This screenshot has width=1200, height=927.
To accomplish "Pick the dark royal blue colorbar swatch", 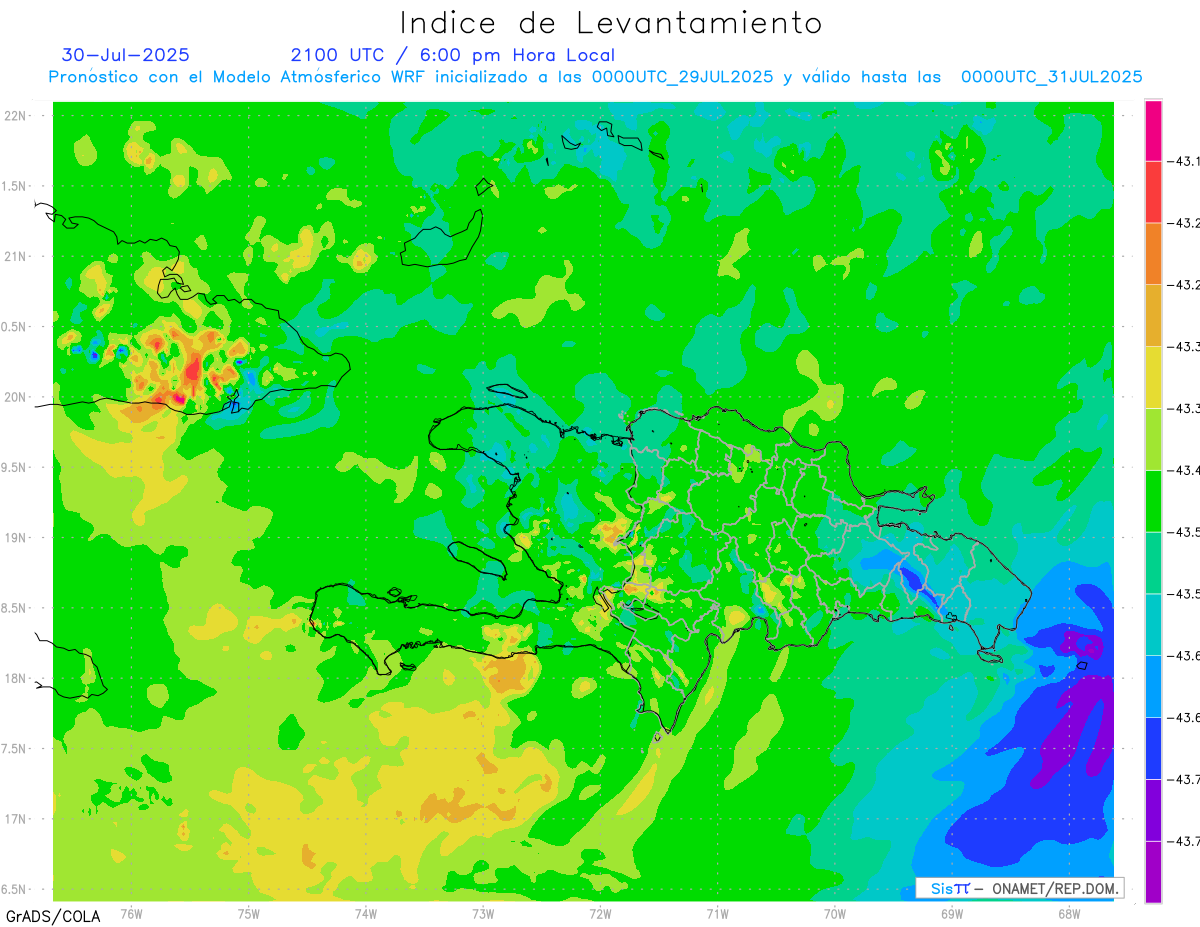I will click(x=1153, y=748).
